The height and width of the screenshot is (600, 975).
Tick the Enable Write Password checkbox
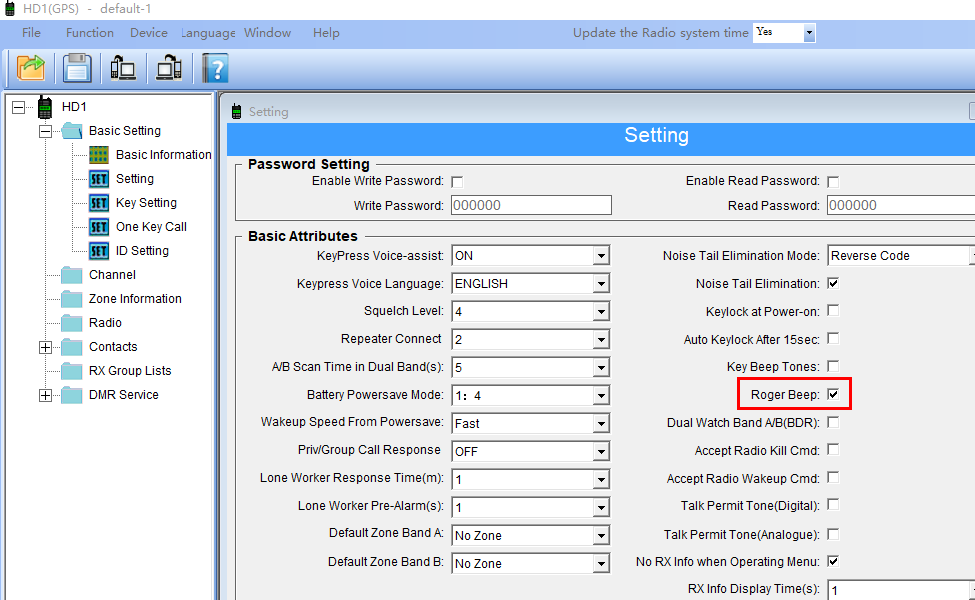click(457, 182)
